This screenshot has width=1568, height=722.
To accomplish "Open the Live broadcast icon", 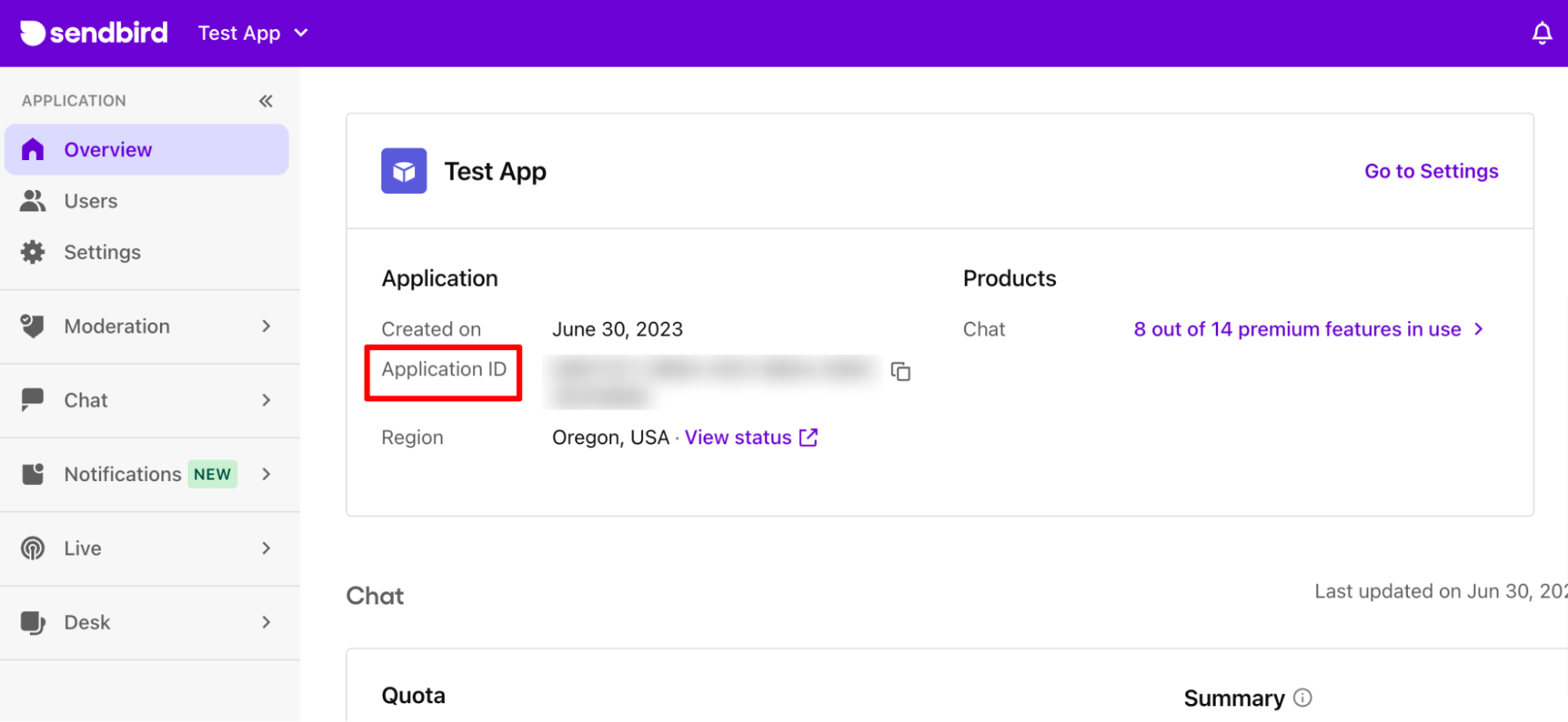I will pos(33,548).
